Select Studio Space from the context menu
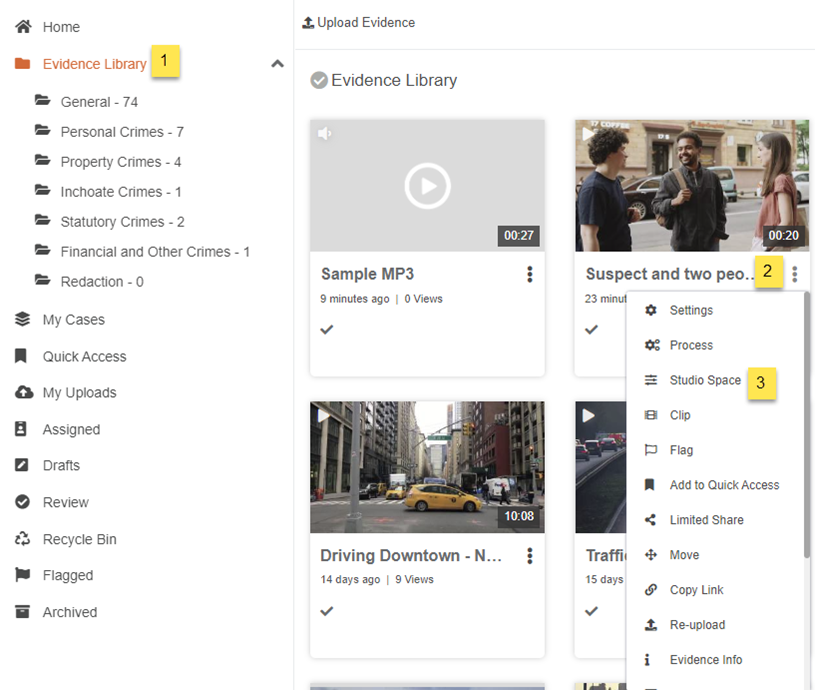Viewport: 815px width, 690px height. pos(705,380)
